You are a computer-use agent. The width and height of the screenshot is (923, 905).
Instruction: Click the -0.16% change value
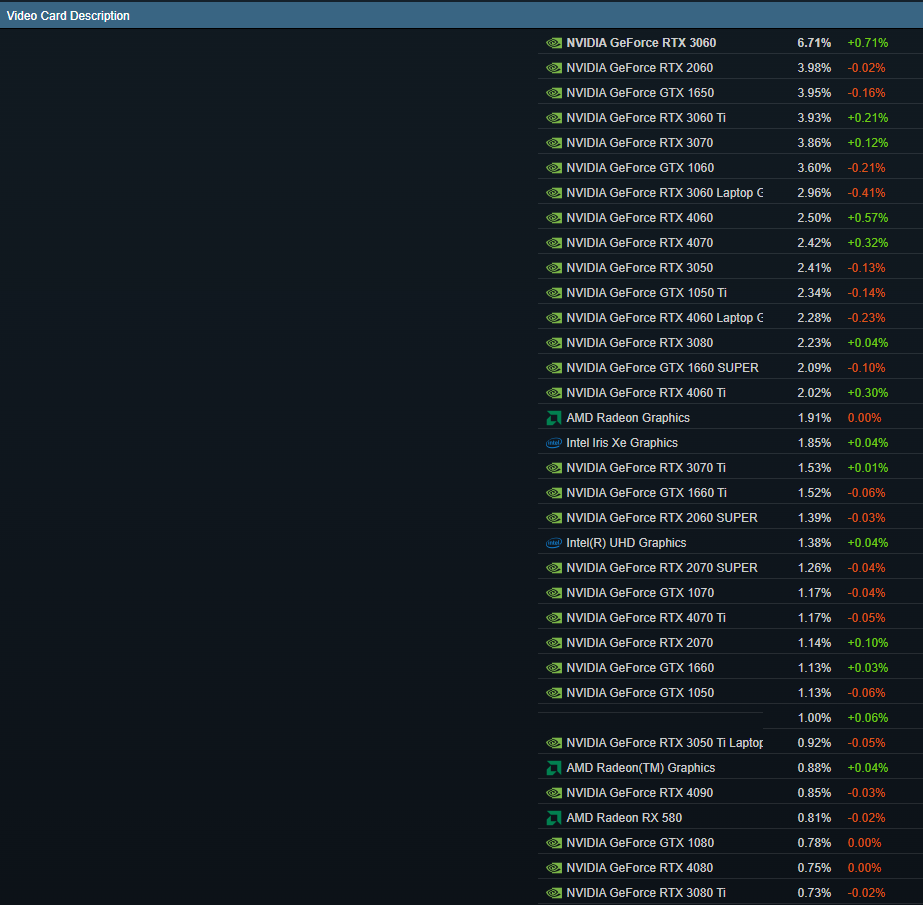pos(866,93)
